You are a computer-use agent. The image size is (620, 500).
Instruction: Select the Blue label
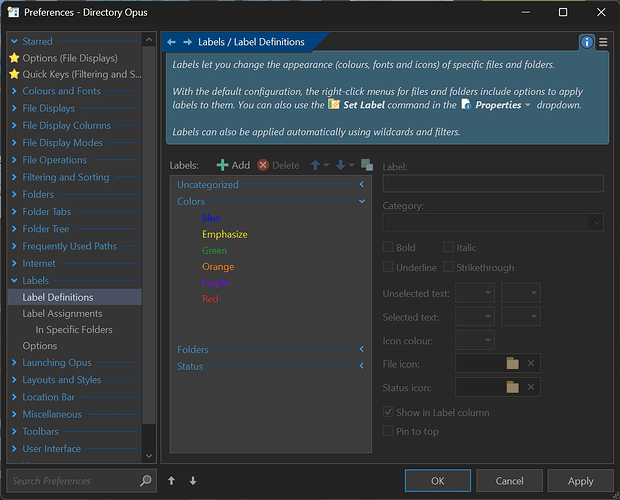pos(211,218)
